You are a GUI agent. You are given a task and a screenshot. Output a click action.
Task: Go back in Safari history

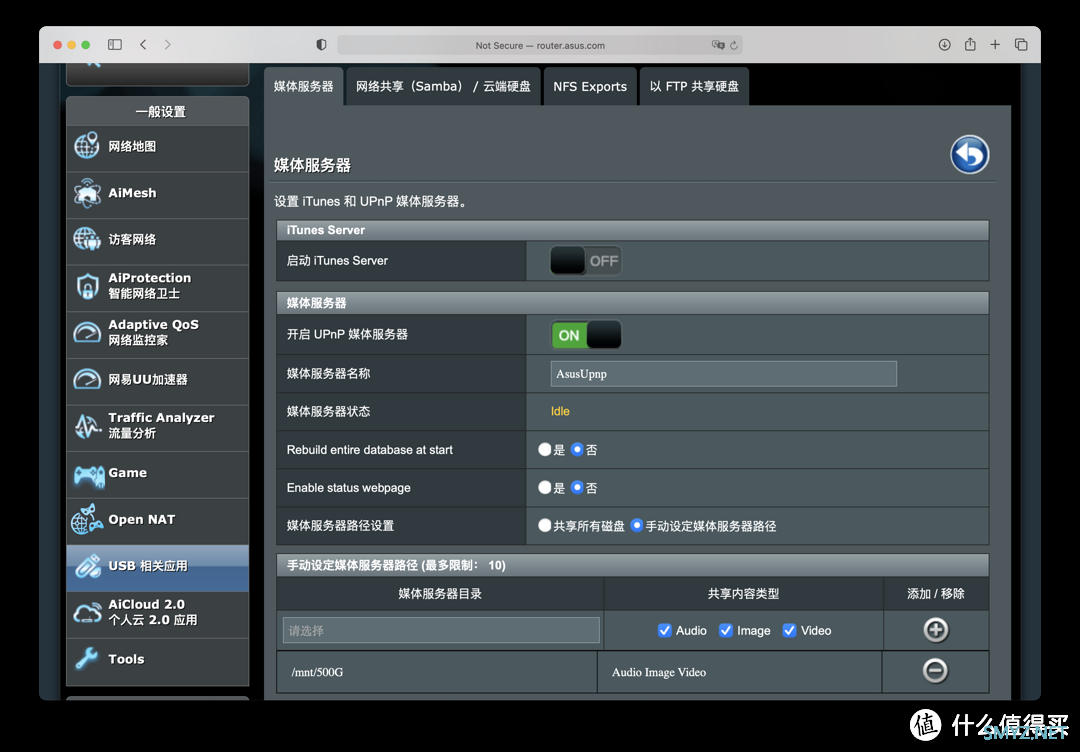tap(143, 45)
